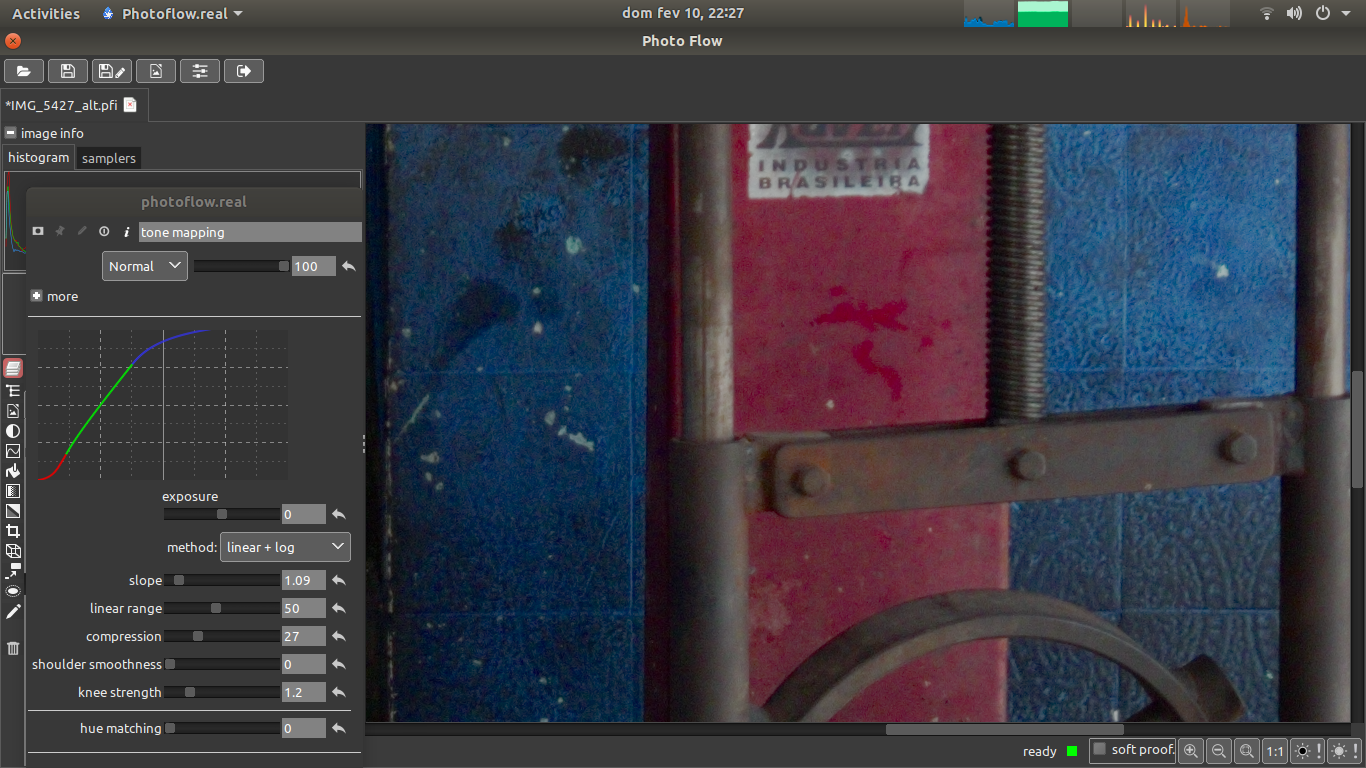Switch to the samplers tab
This screenshot has height=768, width=1366.
(x=108, y=158)
